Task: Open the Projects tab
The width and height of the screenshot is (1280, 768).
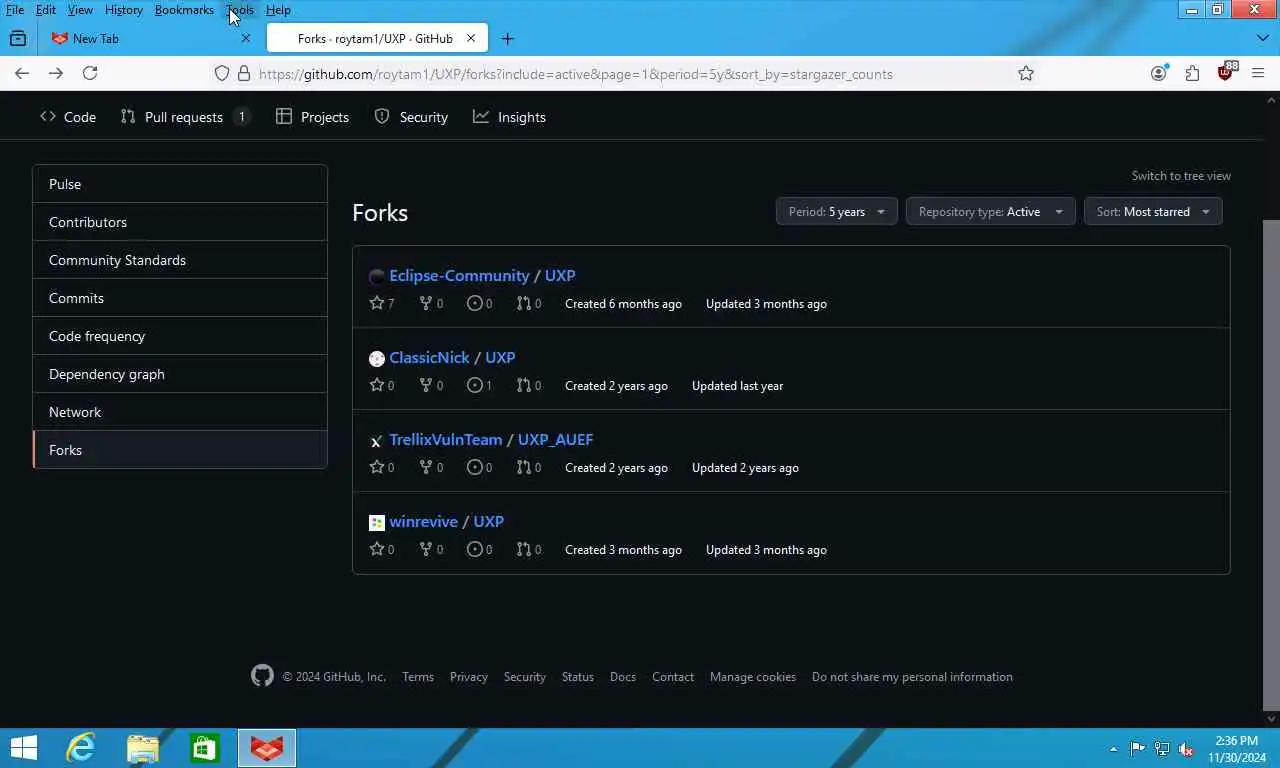Action: 312,117
